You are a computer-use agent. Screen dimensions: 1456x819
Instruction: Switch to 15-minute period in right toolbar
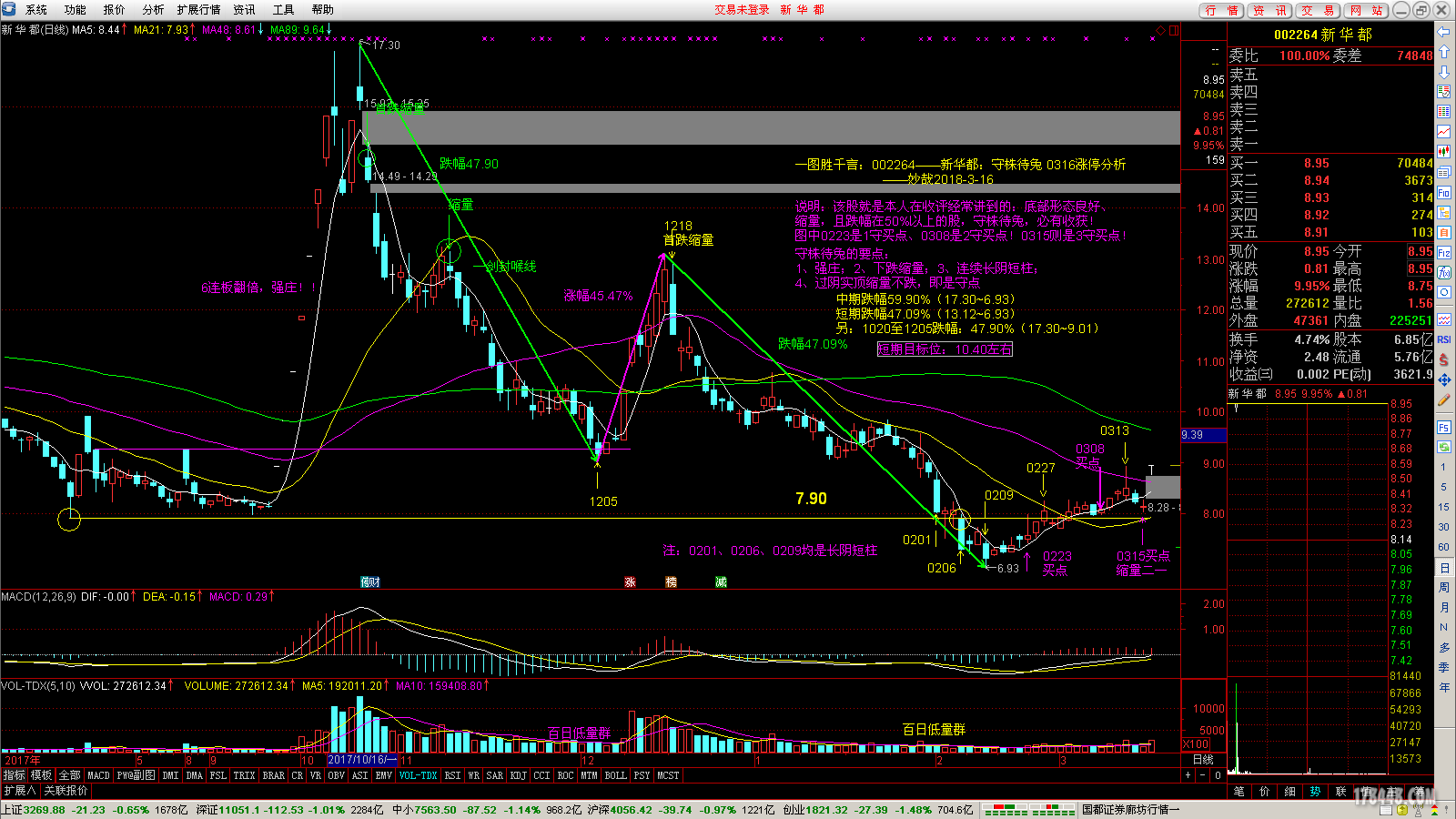pyautogui.click(x=1444, y=507)
